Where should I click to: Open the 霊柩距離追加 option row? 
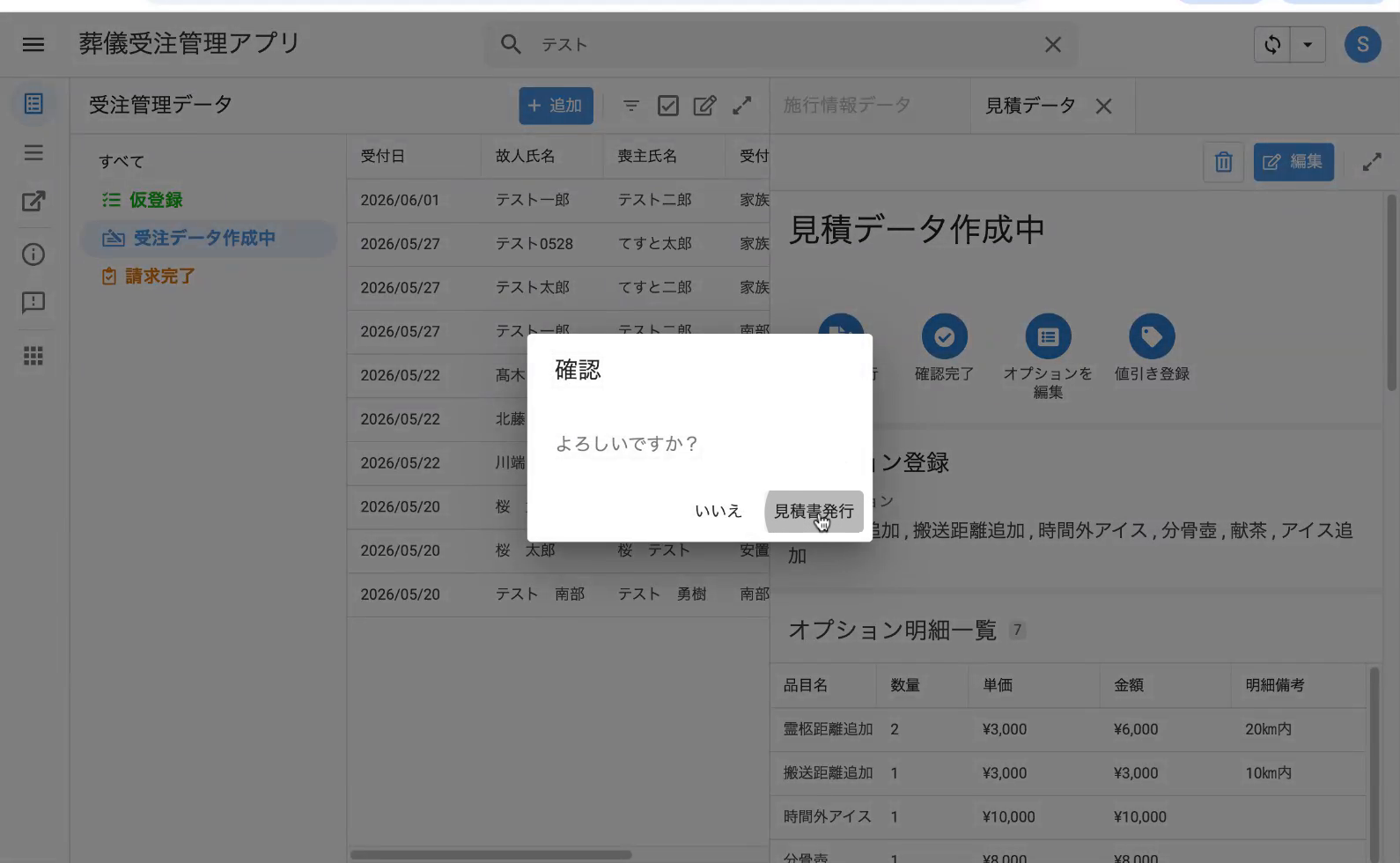pyautogui.click(x=1068, y=729)
